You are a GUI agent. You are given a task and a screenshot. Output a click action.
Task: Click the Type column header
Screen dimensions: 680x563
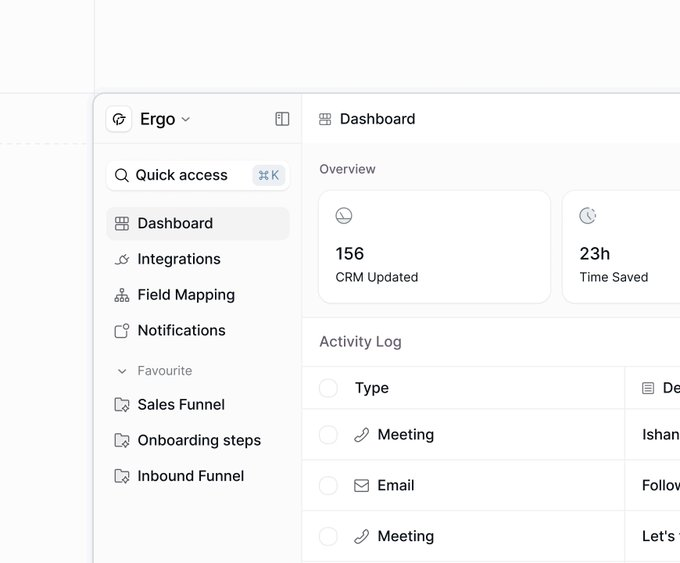click(x=372, y=388)
